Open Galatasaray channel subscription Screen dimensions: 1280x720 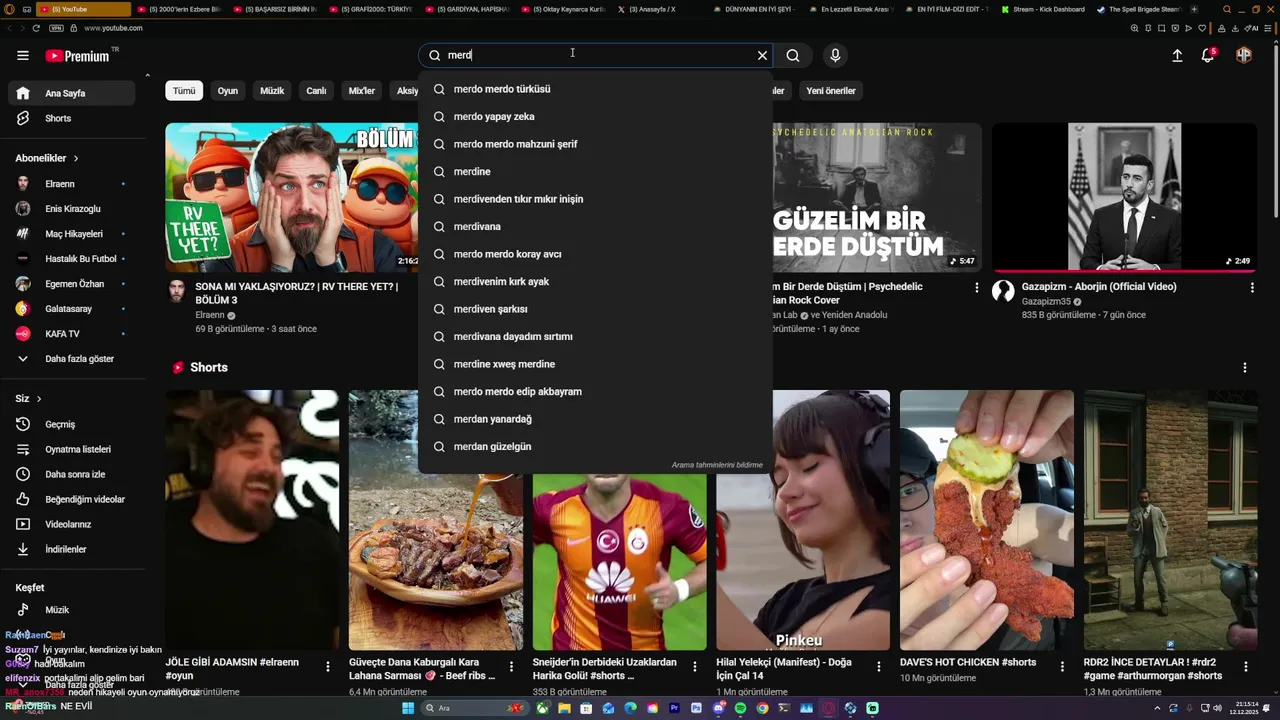tap(72, 309)
